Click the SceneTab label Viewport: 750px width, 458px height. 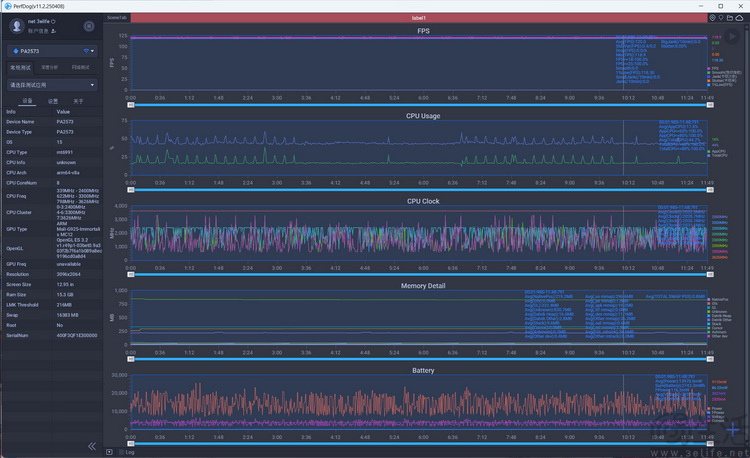[x=117, y=18]
